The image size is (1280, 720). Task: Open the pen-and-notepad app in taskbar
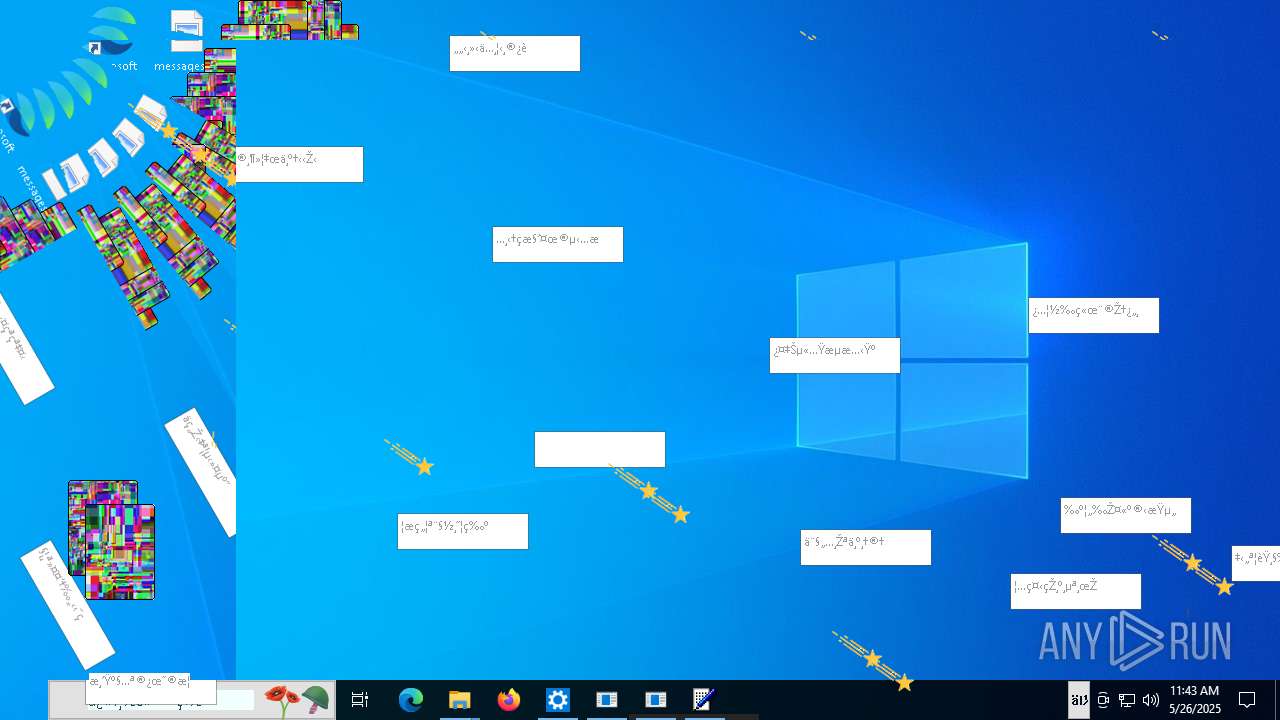coord(704,700)
